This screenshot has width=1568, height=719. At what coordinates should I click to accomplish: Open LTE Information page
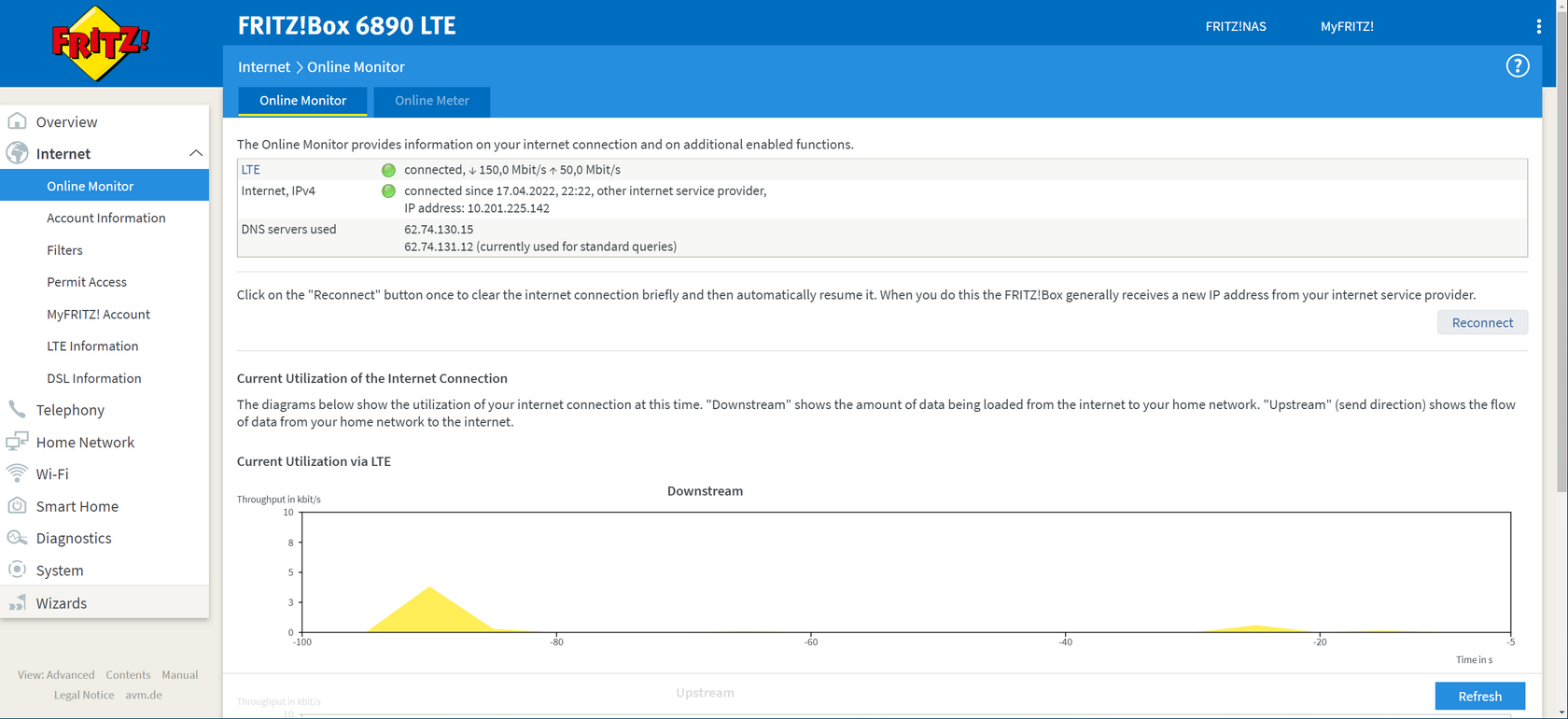coord(92,345)
